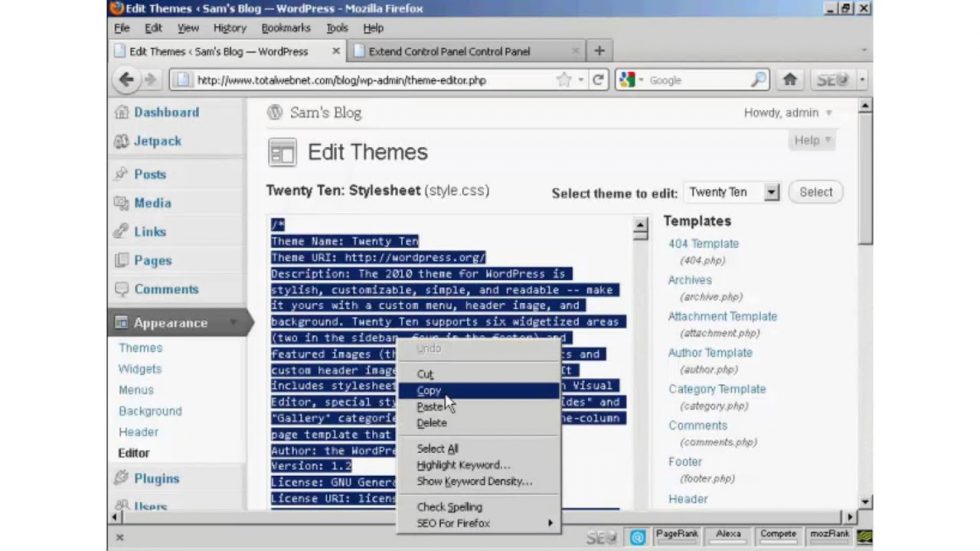980x551 pixels.
Task: Click the Dashboard house icon
Action: (122, 112)
